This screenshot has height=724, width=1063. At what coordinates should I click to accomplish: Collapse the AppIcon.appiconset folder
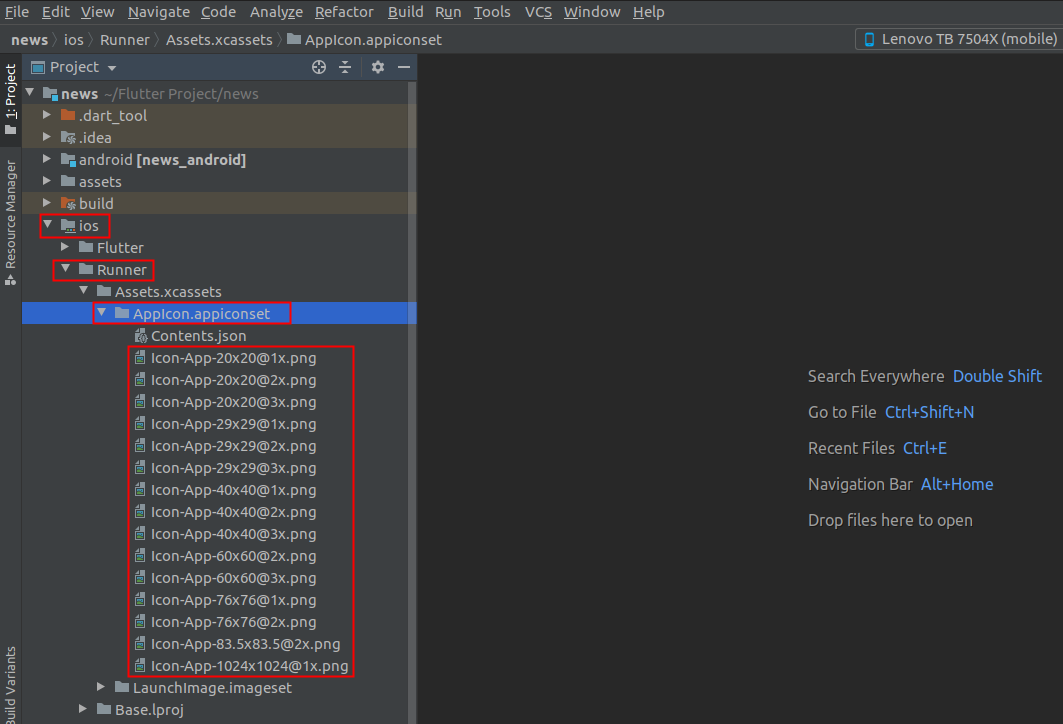(101, 314)
